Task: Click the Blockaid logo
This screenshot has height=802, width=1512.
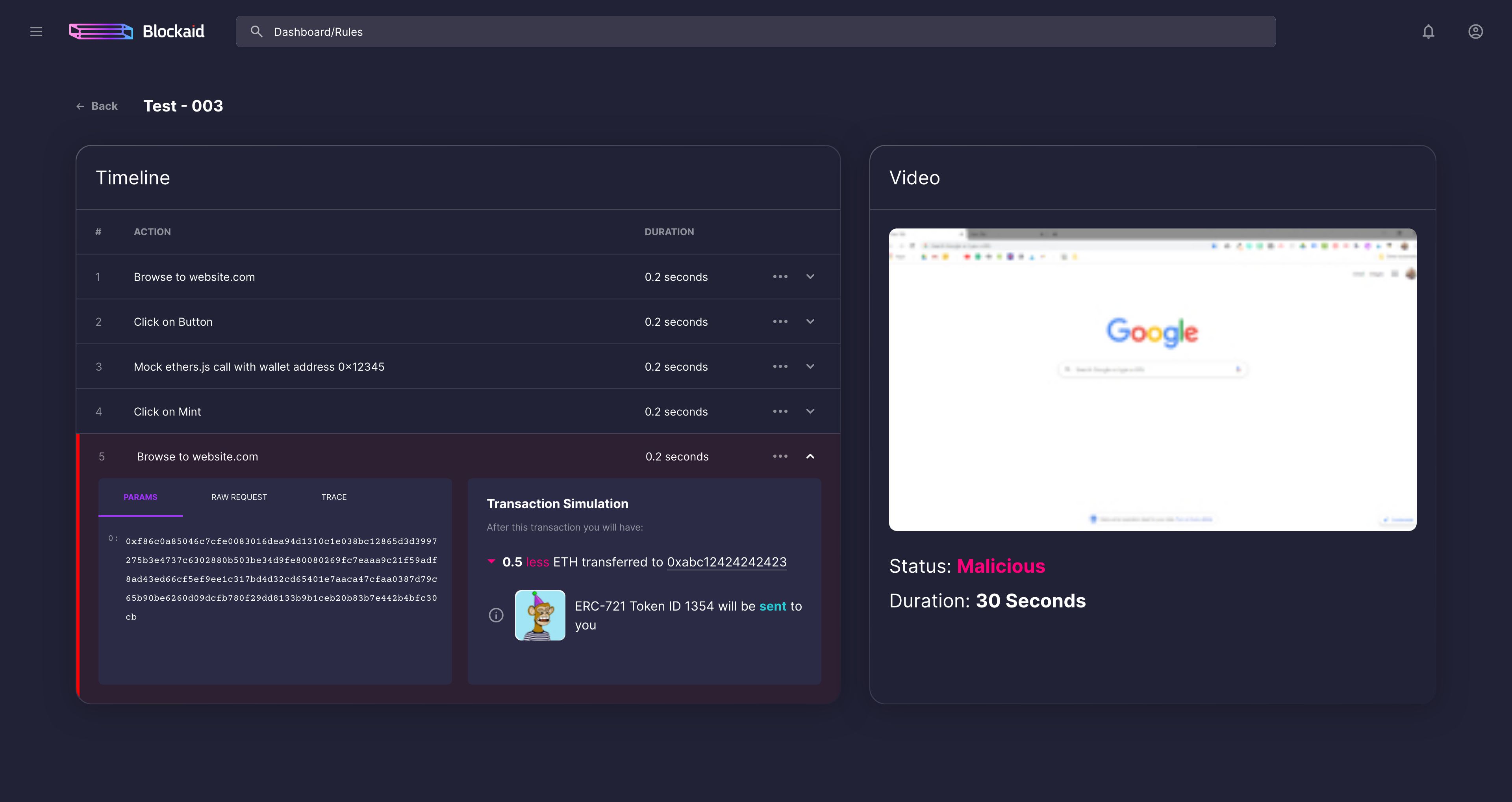Action: [137, 32]
